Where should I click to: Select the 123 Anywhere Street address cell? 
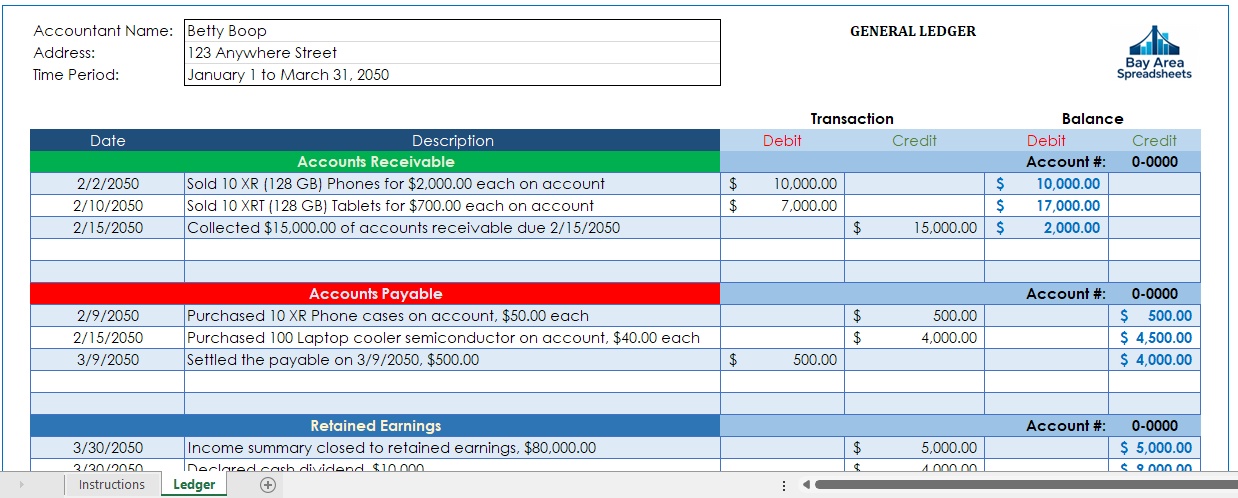[x=452, y=53]
